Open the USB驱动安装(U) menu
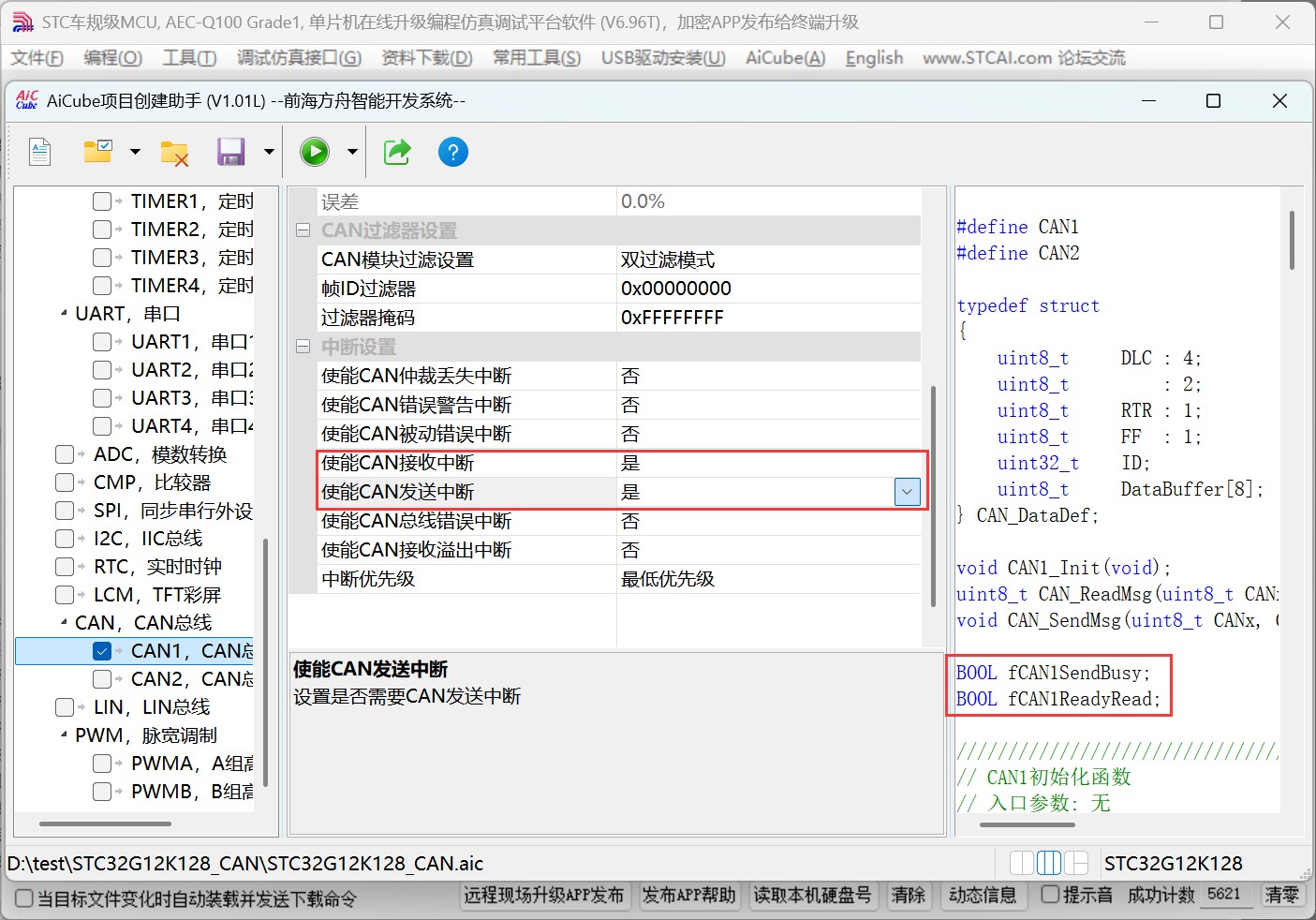1316x920 pixels. [x=663, y=58]
